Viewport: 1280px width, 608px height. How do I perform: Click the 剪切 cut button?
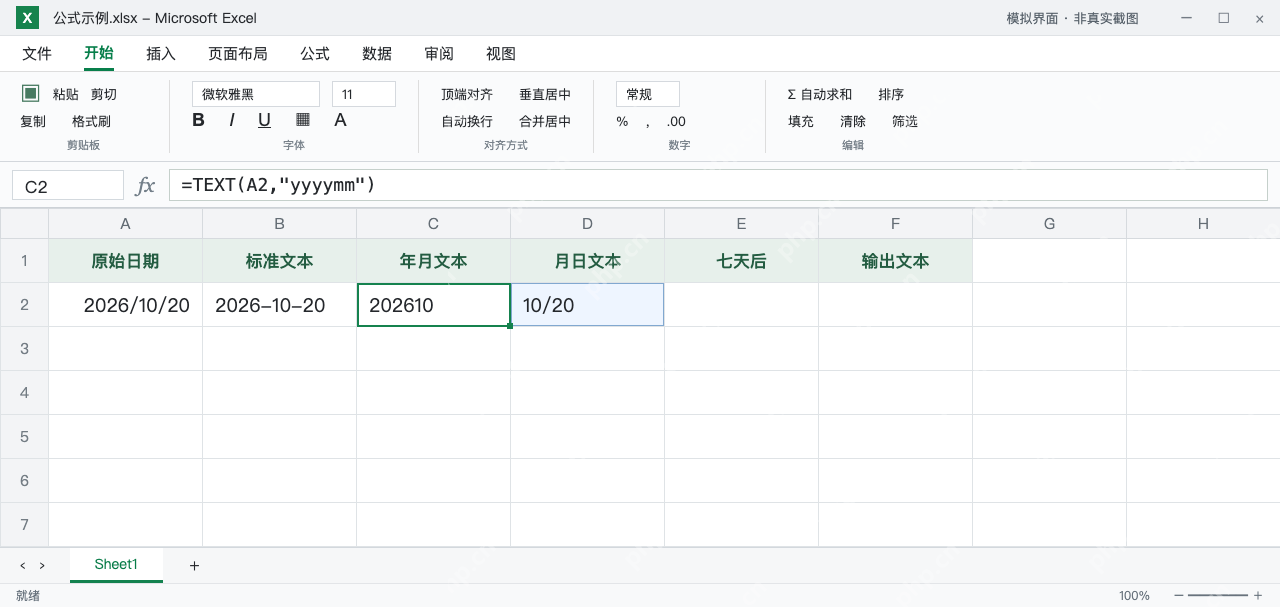[104, 94]
